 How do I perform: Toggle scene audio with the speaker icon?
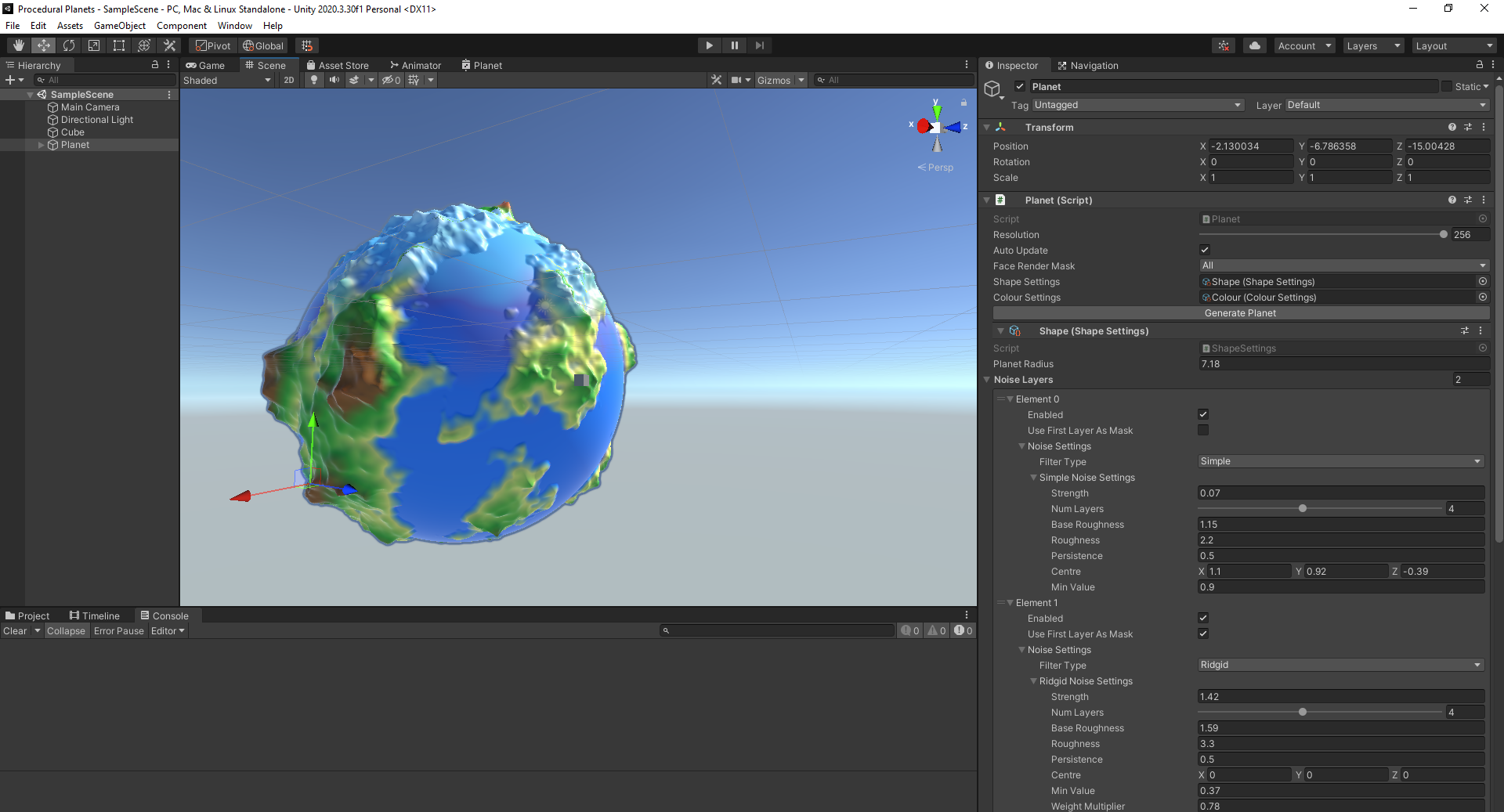pos(334,80)
